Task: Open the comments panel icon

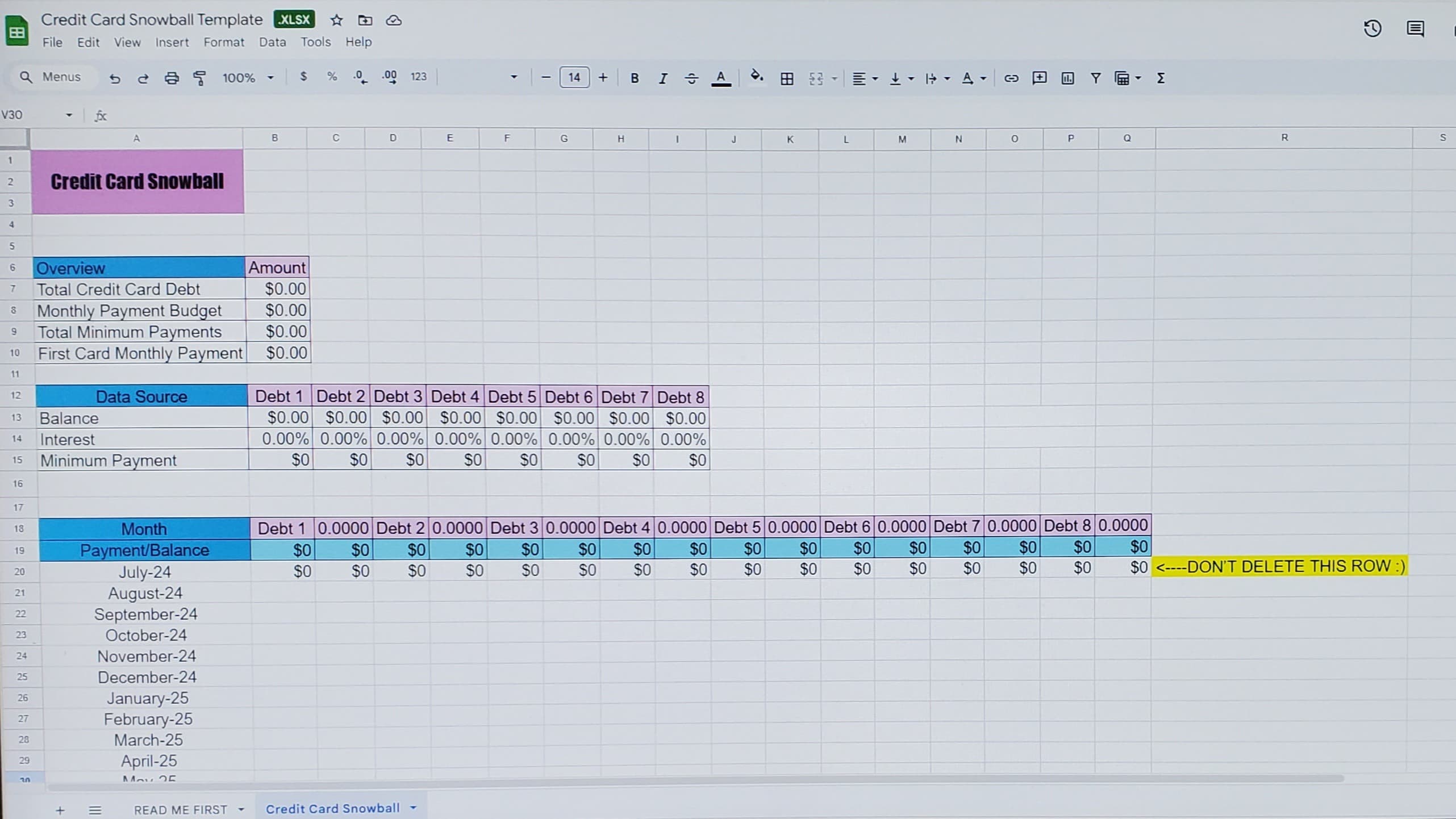Action: [1415, 28]
